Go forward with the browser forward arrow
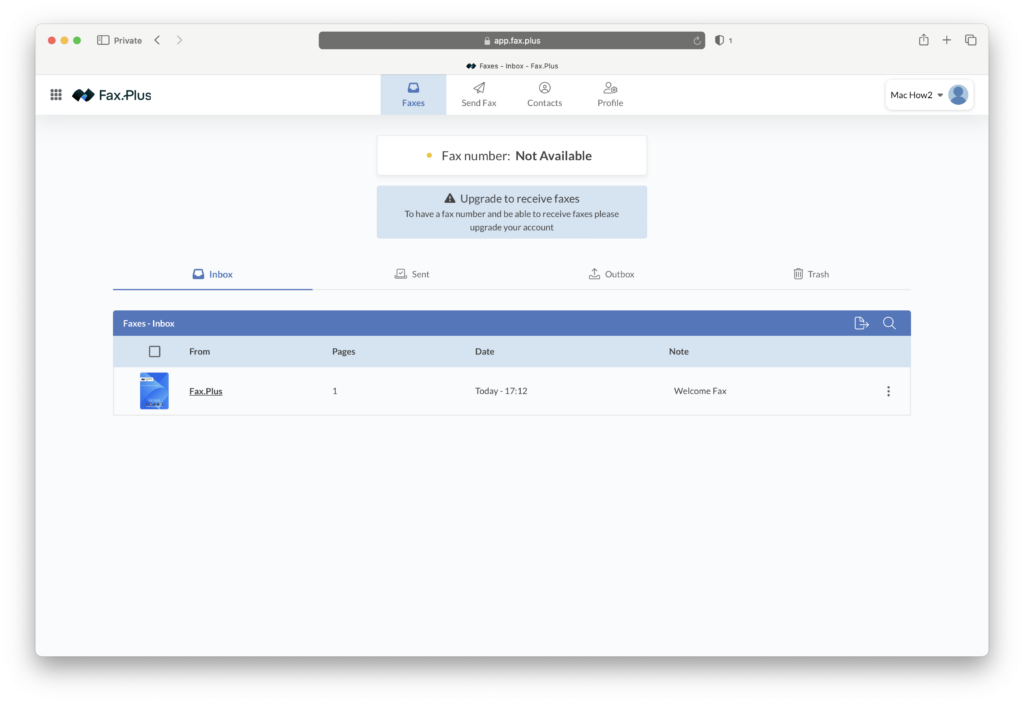The width and height of the screenshot is (1024, 703). coord(180,41)
